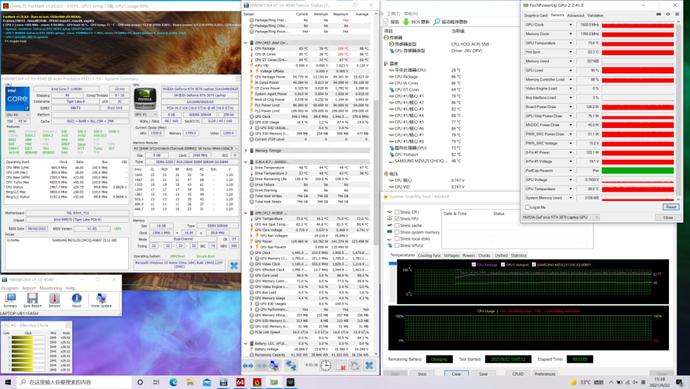This screenshot has height=389, width=690.
Task: Open the HWiNFO Sensors thermometer icon
Action: (x=55, y=300)
